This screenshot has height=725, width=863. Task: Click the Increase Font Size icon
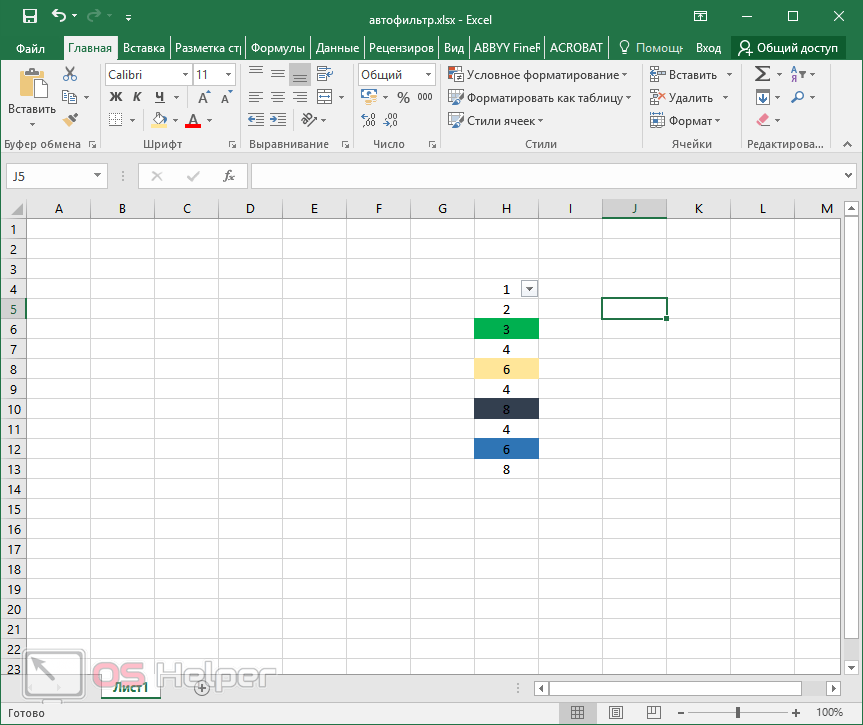coord(204,97)
